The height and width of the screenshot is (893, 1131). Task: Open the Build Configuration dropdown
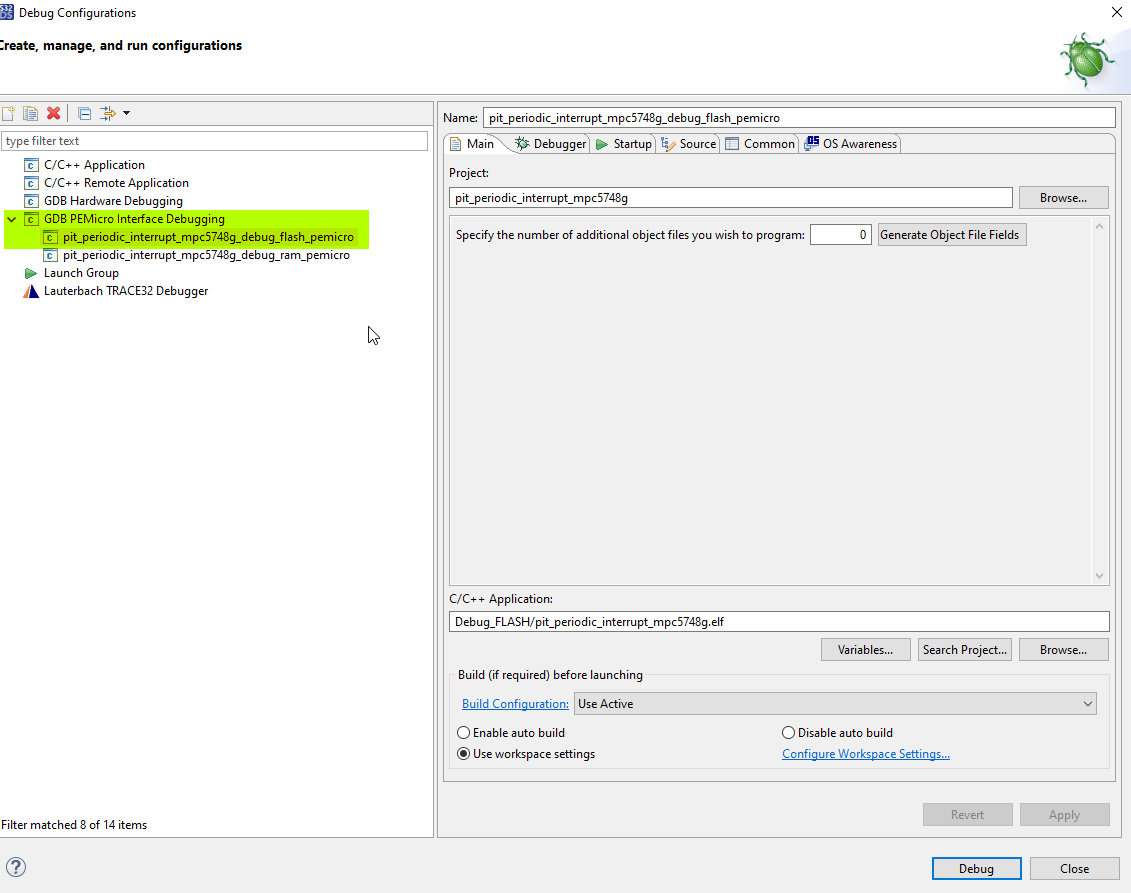(x=1088, y=703)
